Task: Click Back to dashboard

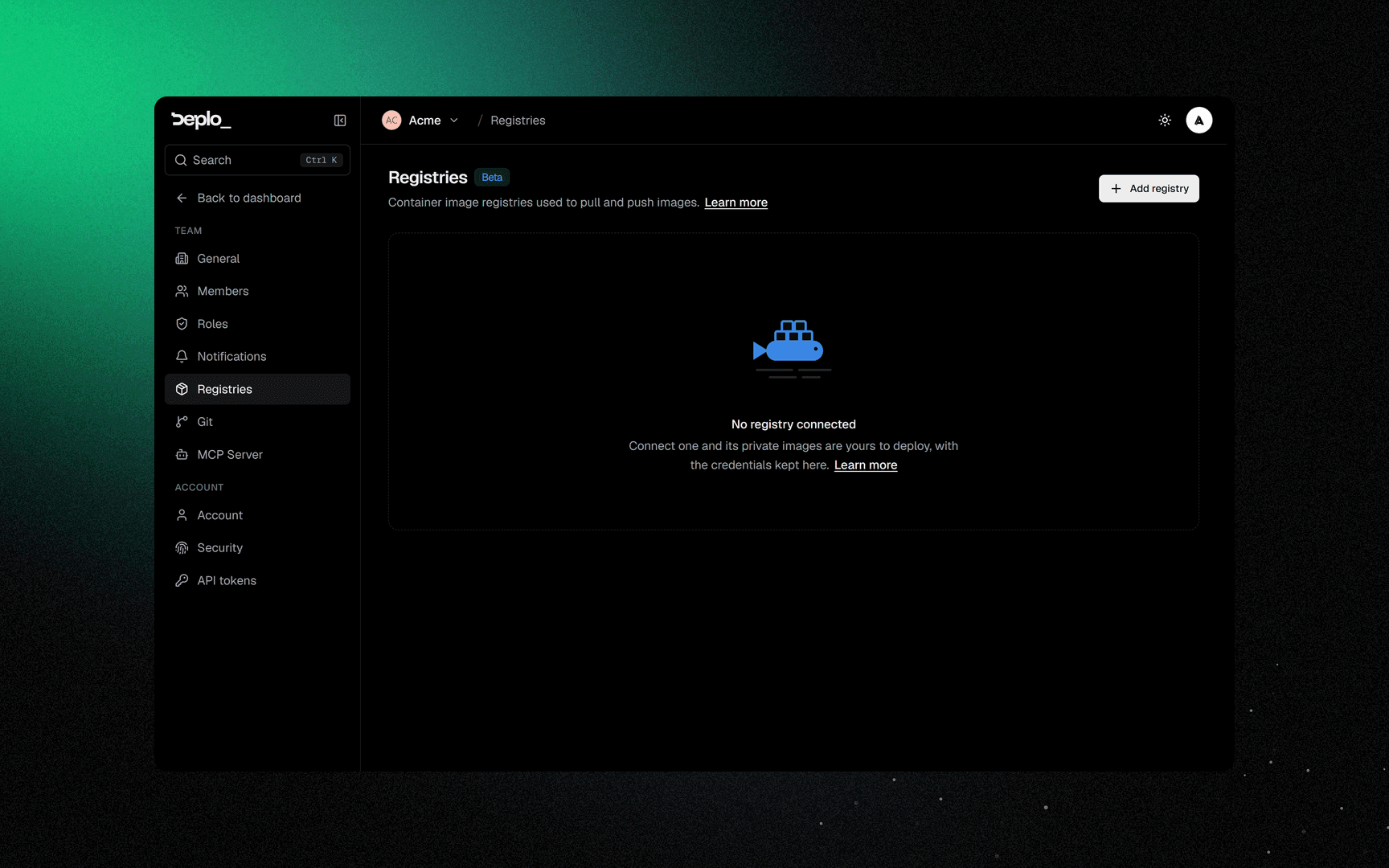Action: pyautogui.click(x=257, y=198)
